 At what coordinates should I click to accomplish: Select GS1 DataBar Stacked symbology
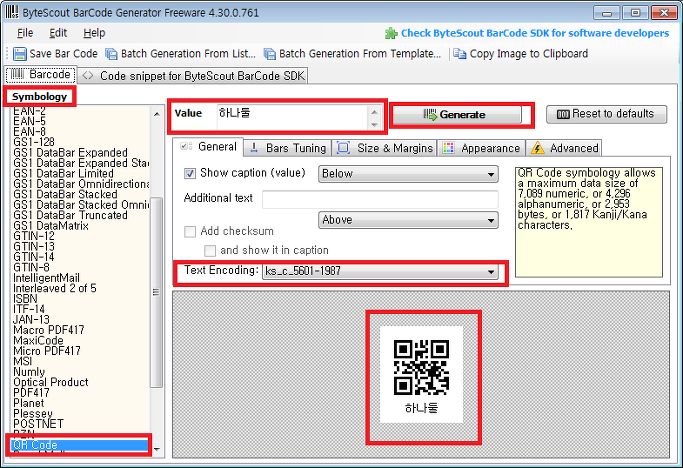pos(65,194)
